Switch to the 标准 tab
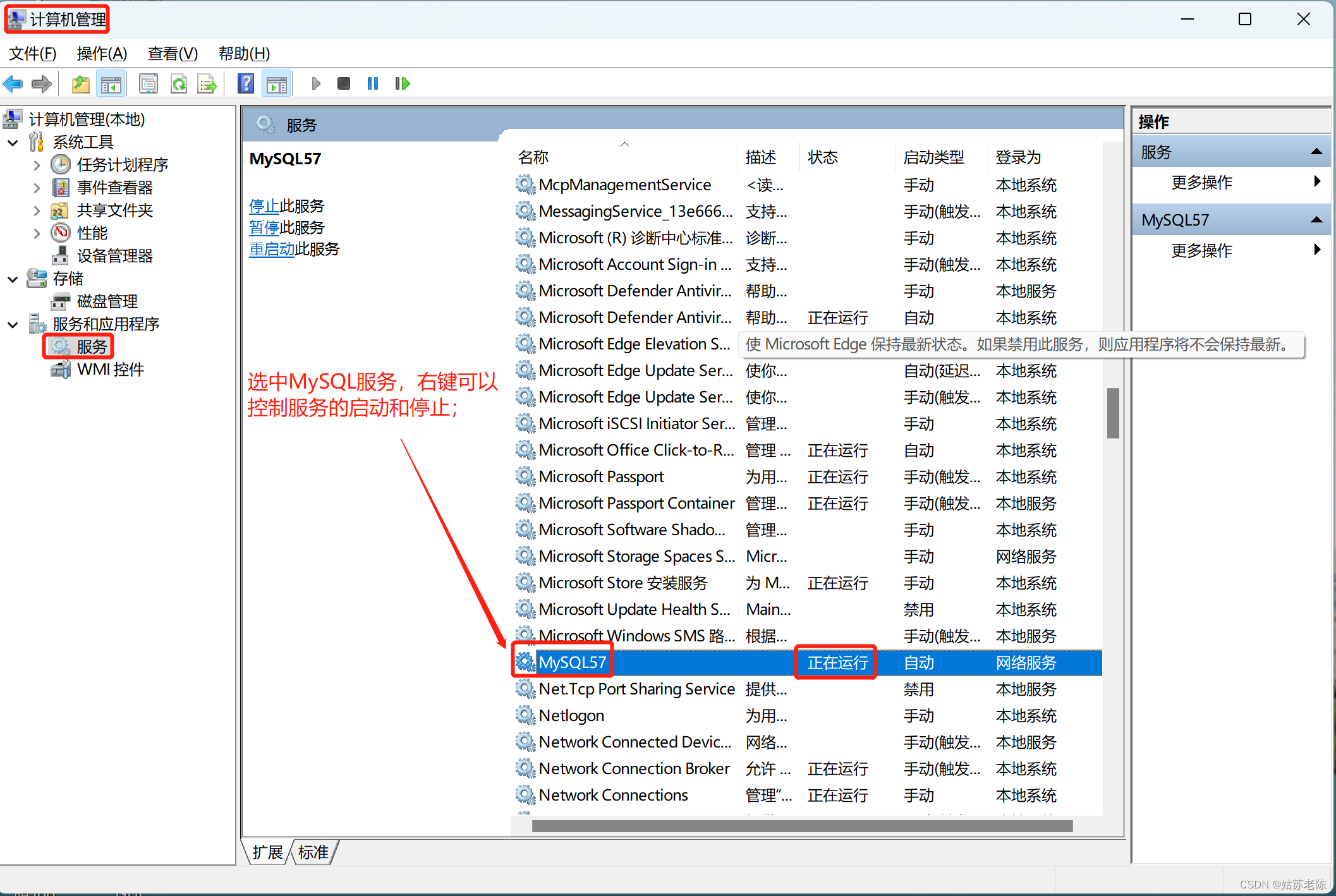Image resolution: width=1336 pixels, height=896 pixels. [313, 852]
